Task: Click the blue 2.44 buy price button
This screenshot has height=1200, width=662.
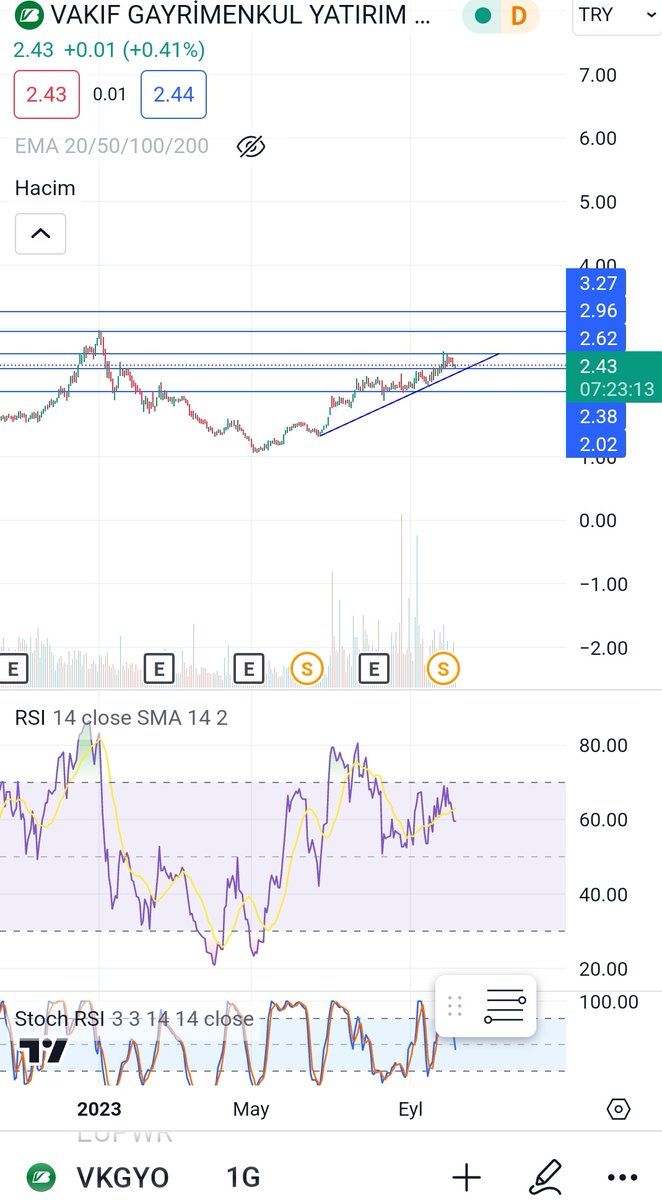Action: pyautogui.click(x=173, y=95)
